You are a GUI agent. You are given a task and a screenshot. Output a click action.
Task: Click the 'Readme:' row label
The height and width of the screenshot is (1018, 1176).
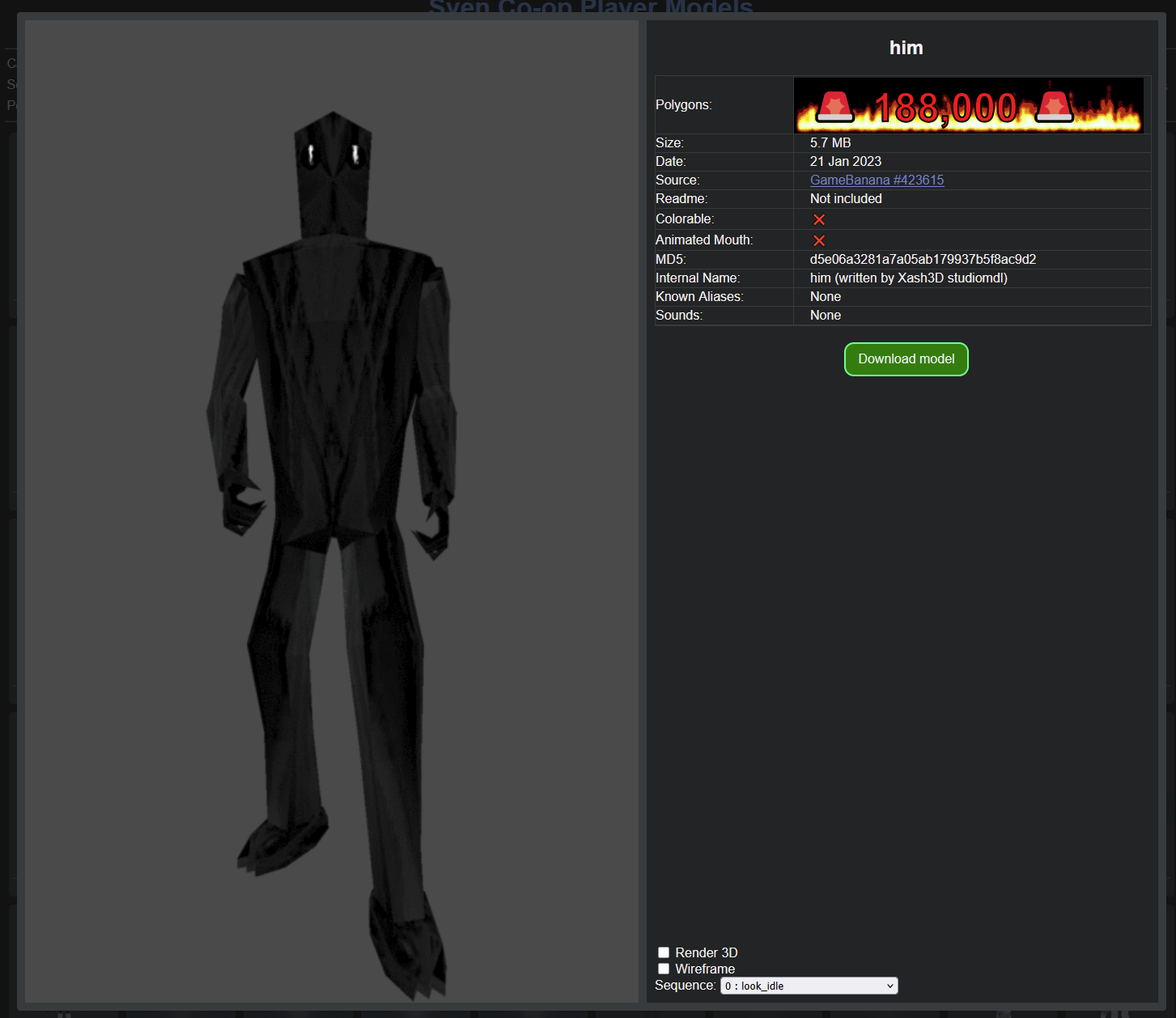point(681,199)
